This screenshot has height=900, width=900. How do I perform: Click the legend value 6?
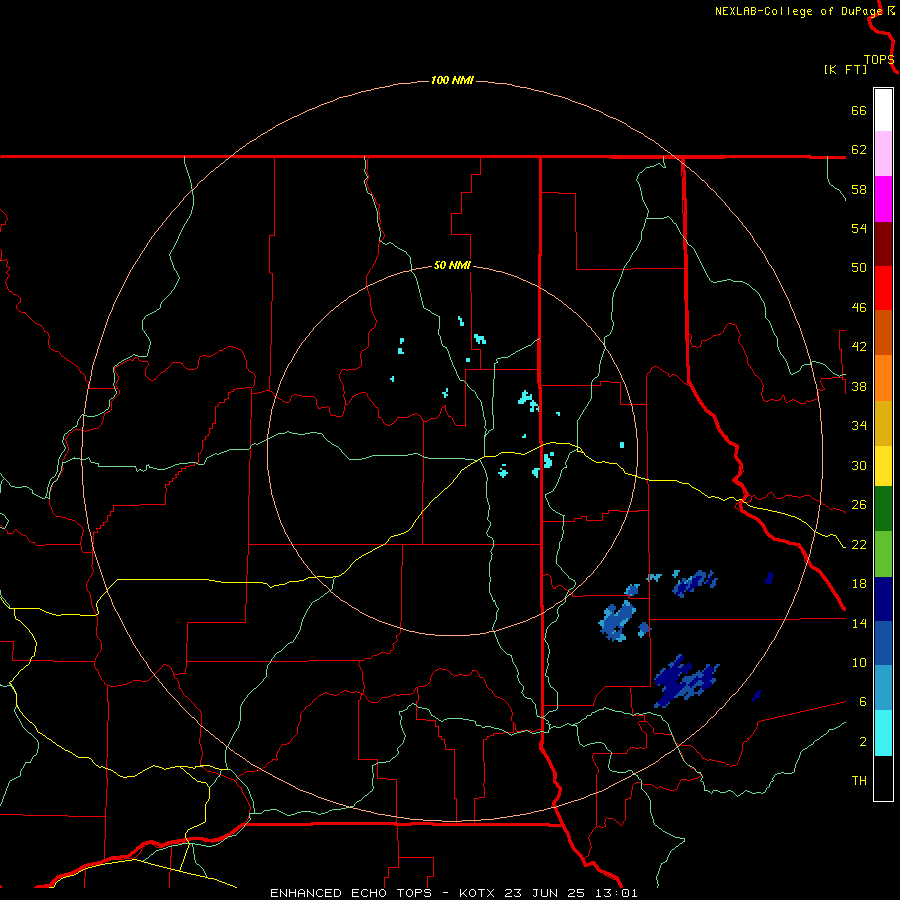click(863, 702)
